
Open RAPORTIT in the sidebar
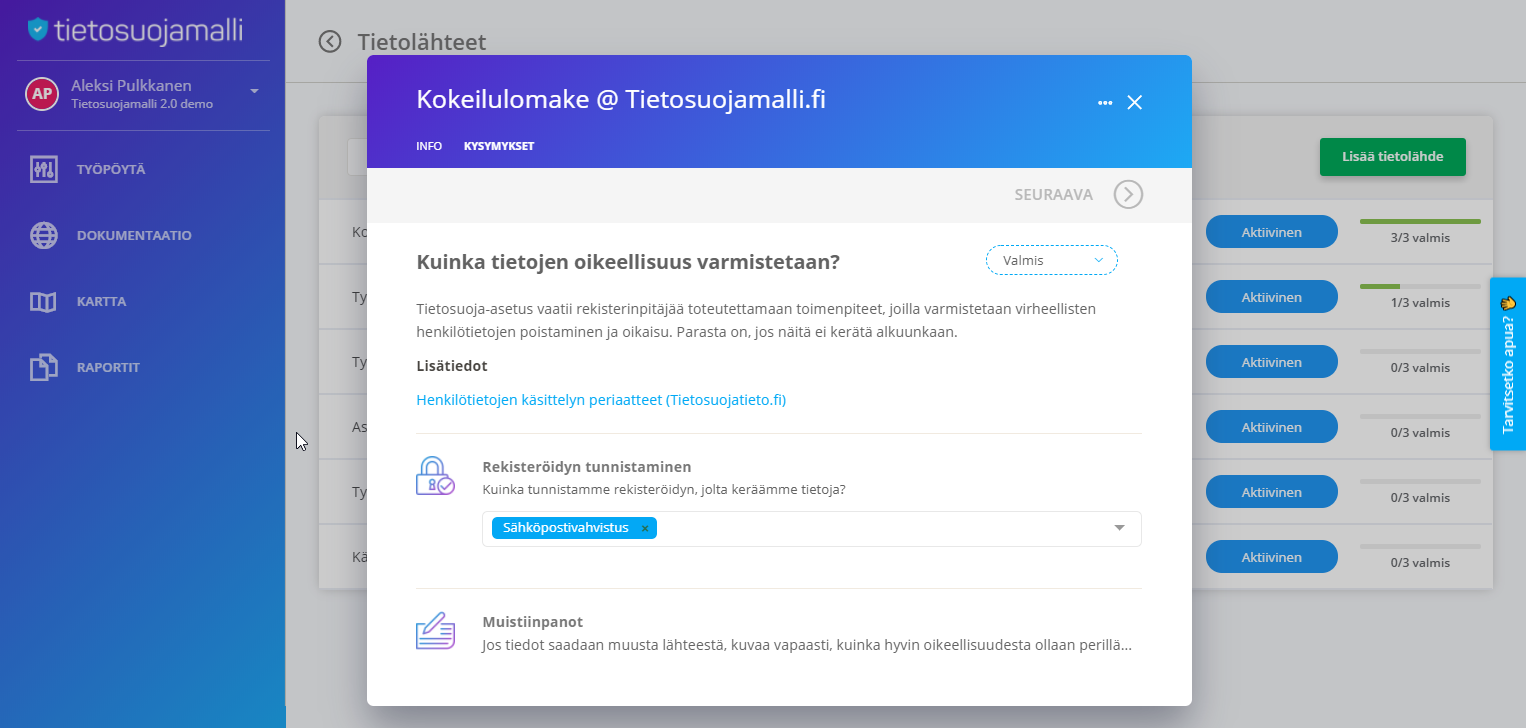pyautogui.click(x=108, y=367)
